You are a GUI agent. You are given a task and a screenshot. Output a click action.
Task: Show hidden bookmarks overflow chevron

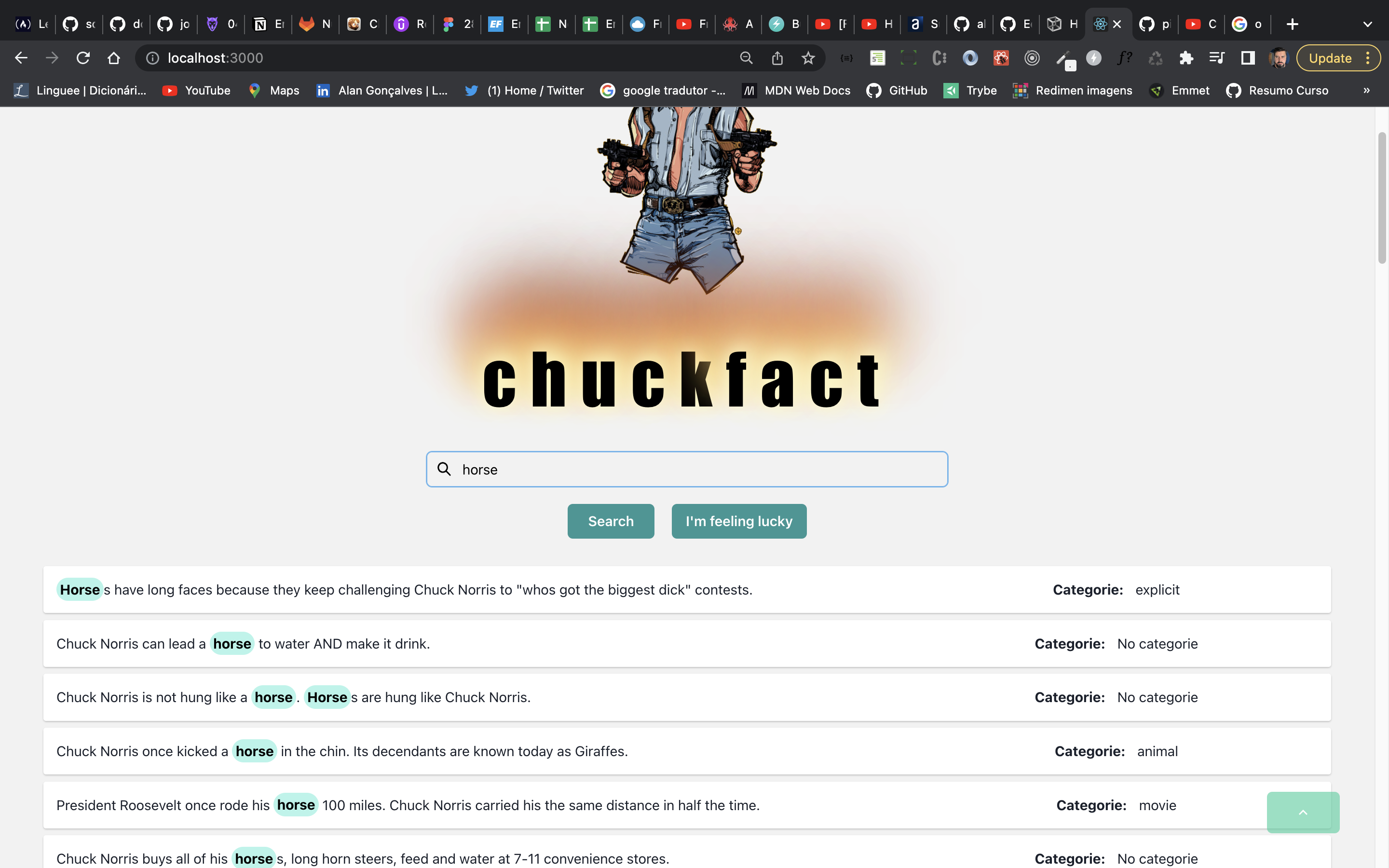(1367, 90)
